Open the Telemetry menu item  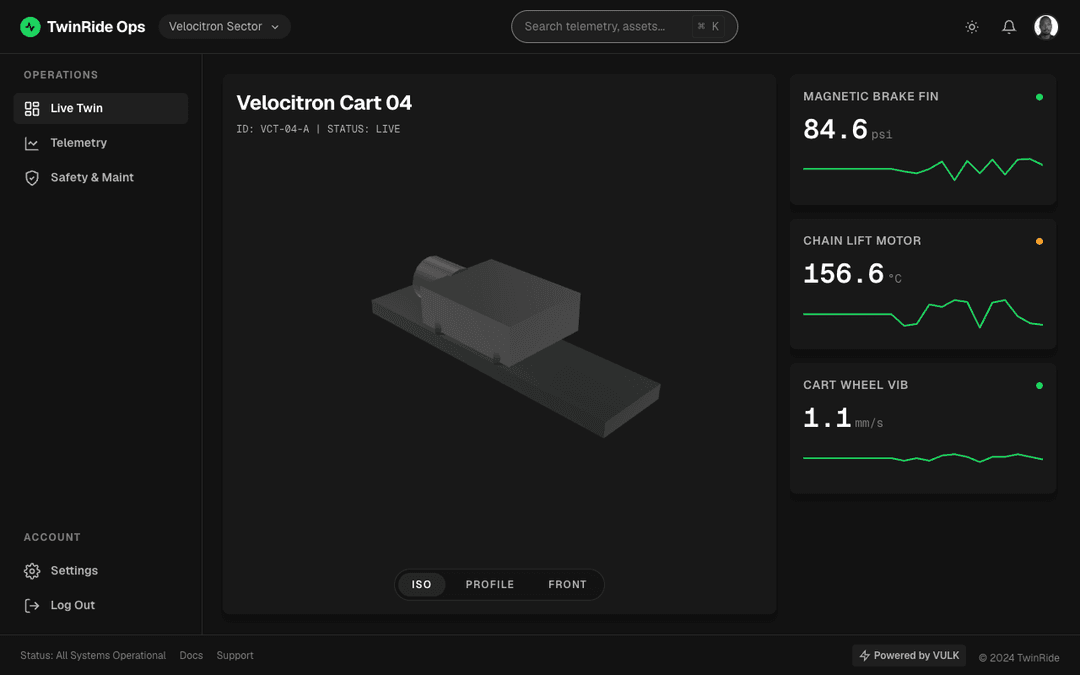[101, 143]
